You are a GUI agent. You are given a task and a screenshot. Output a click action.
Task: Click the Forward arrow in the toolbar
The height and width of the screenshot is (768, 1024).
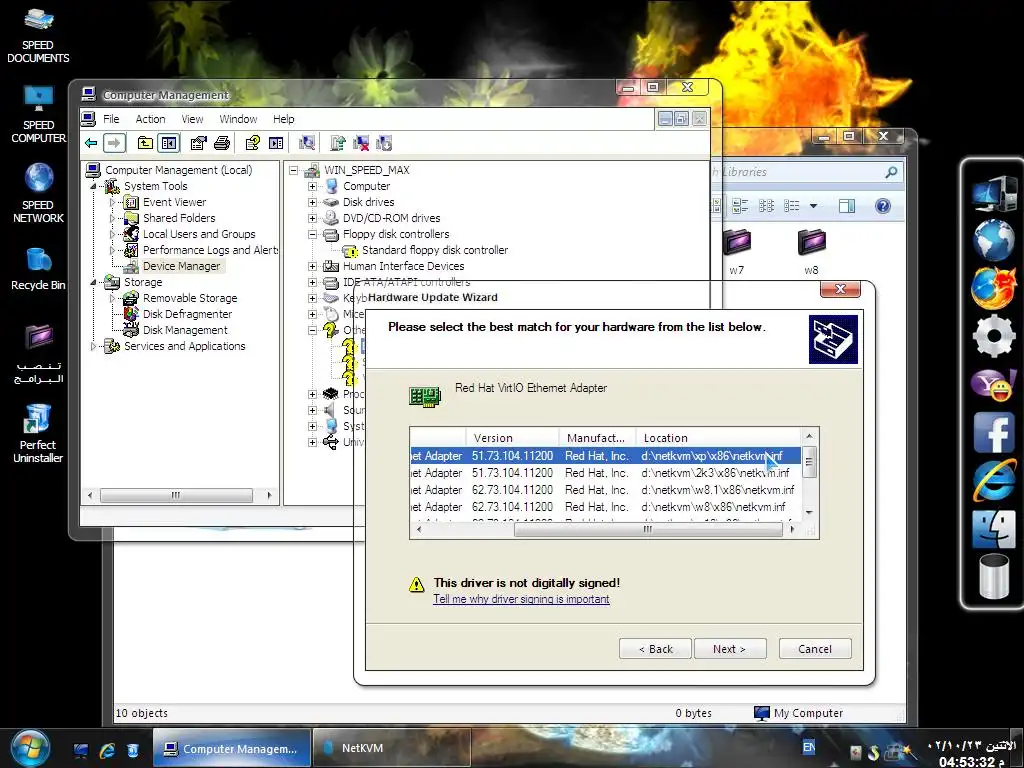pyautogui.click(x=114, y=143)
